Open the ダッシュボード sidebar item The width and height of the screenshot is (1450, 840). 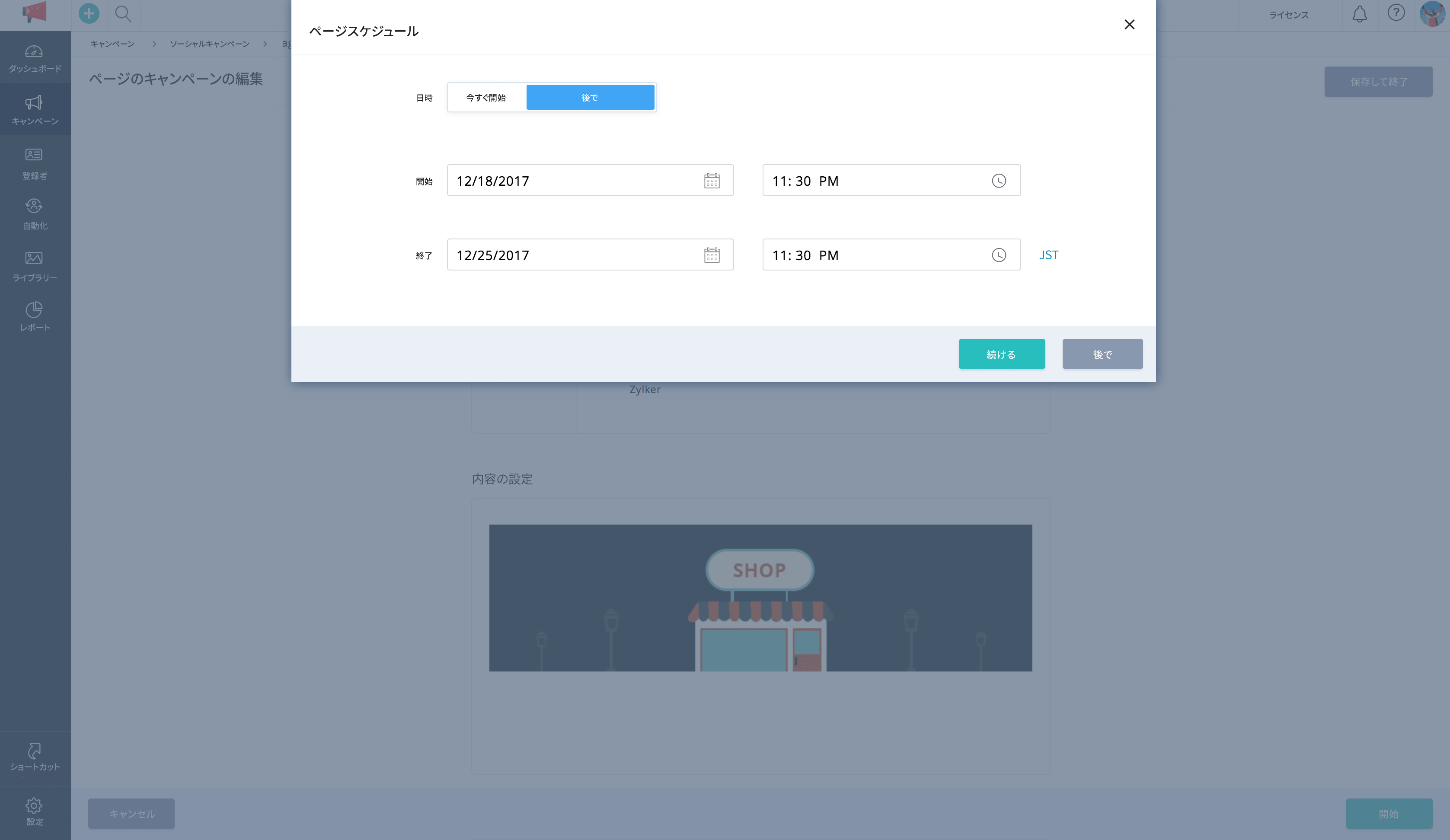35,59
